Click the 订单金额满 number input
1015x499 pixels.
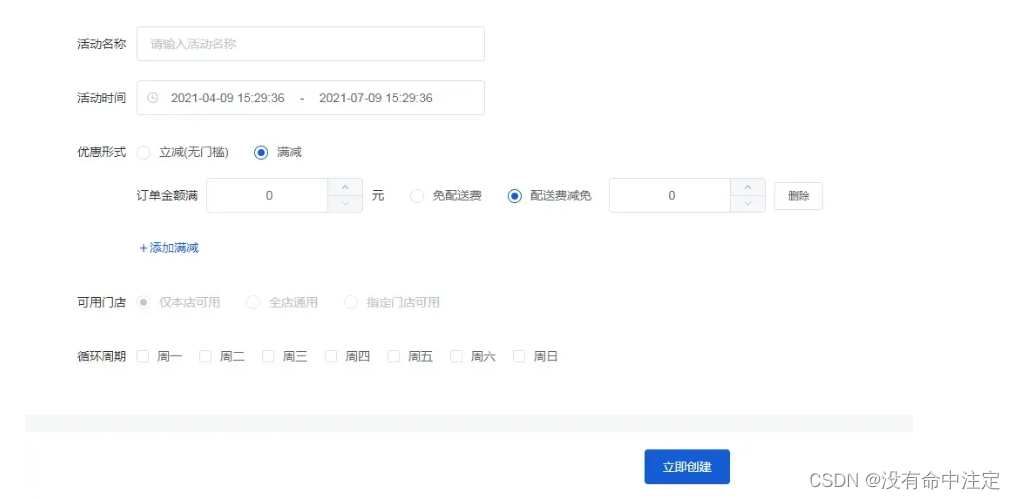pos(267,195)
